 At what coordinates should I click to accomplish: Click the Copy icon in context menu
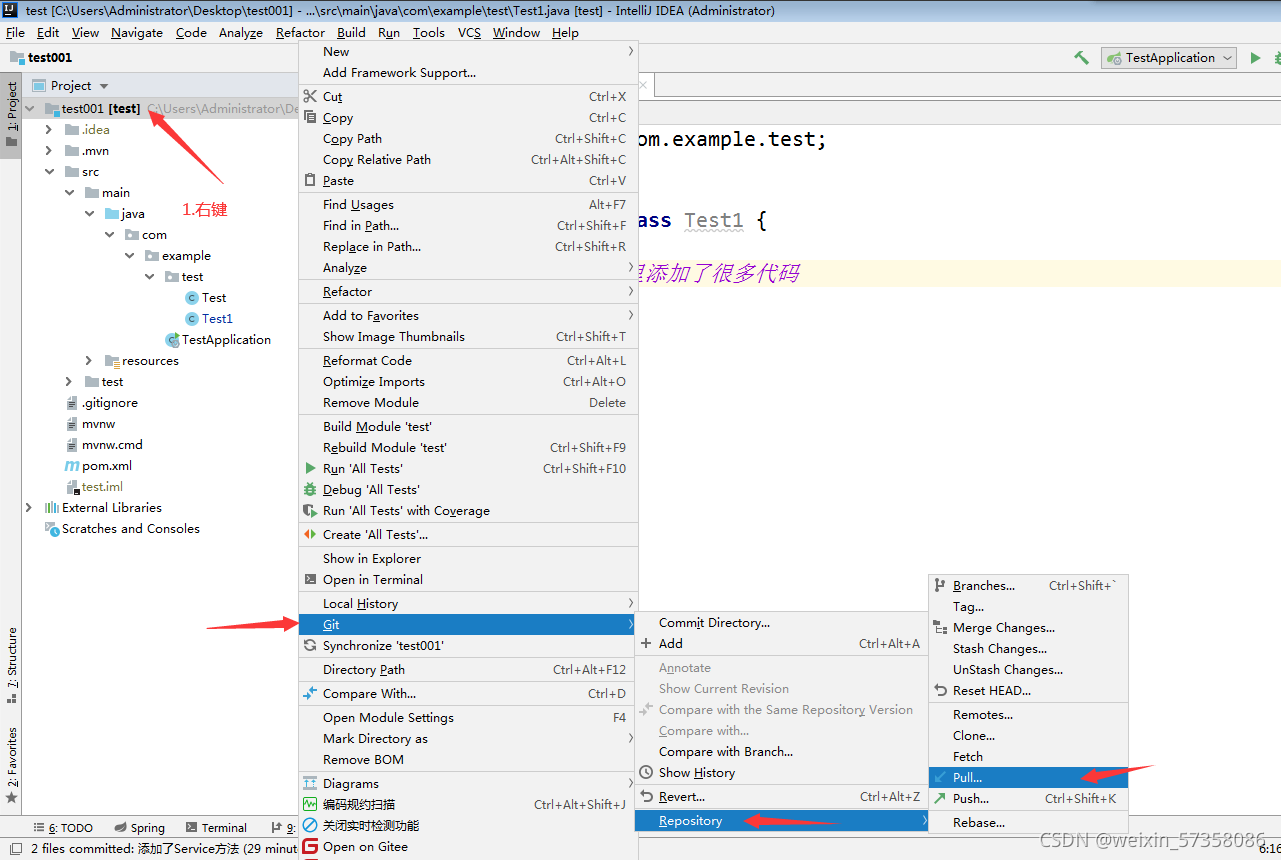[310, 117]
